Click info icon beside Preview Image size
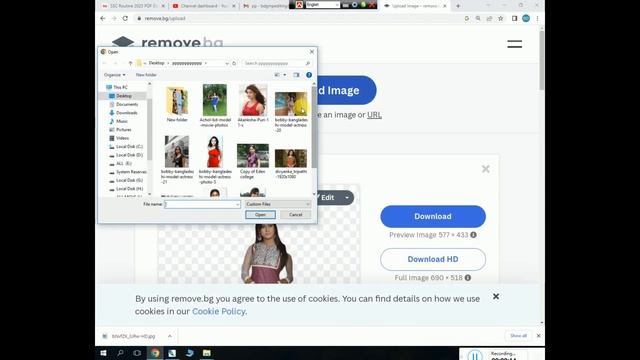The image size is (640, 360). click(473, 235)
